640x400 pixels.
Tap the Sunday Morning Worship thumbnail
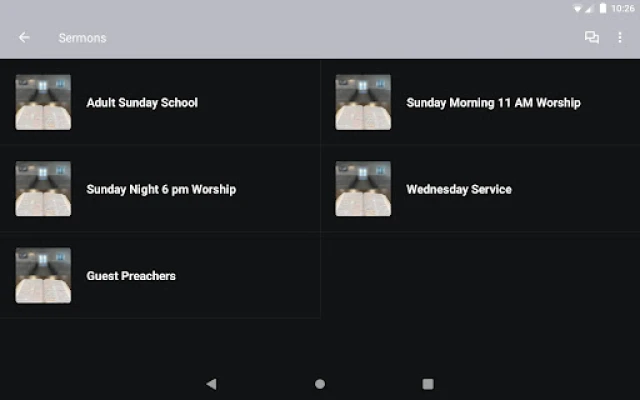coord(363,102)
